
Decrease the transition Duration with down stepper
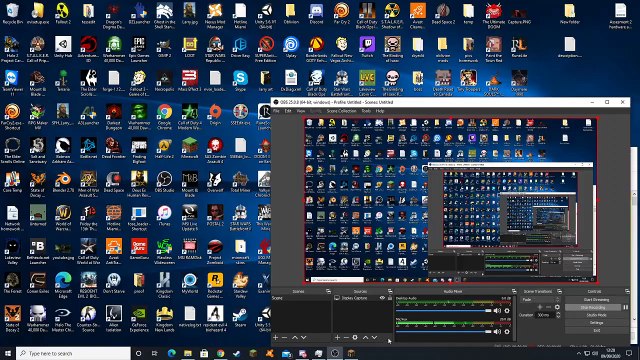[558, 317]
